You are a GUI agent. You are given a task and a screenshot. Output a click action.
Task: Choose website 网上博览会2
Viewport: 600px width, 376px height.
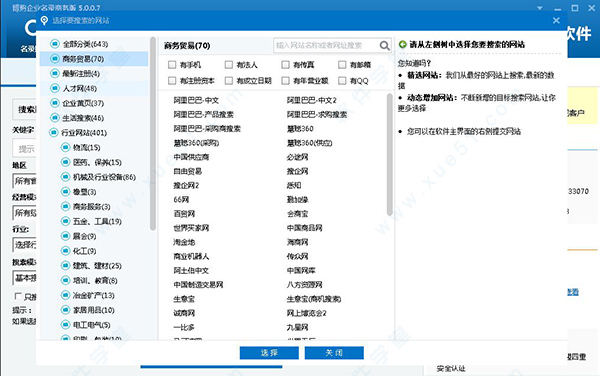tap(307, 313)
